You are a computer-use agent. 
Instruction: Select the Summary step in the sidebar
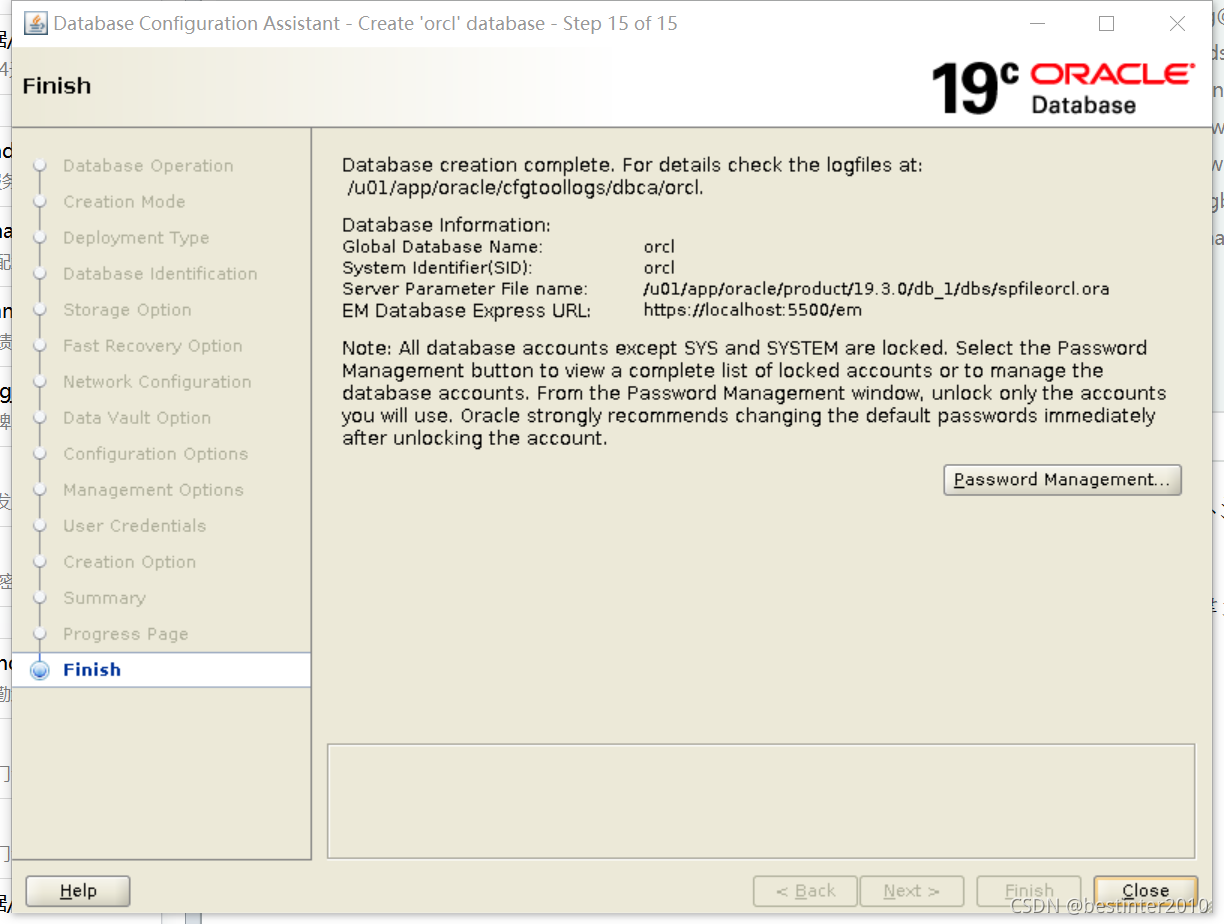pos(104,598)
